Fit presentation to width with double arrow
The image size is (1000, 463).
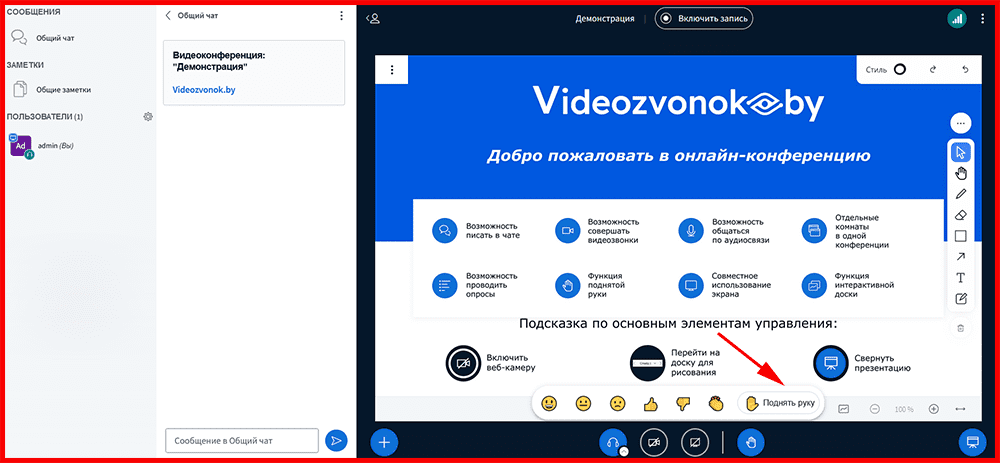coord(961,409)
